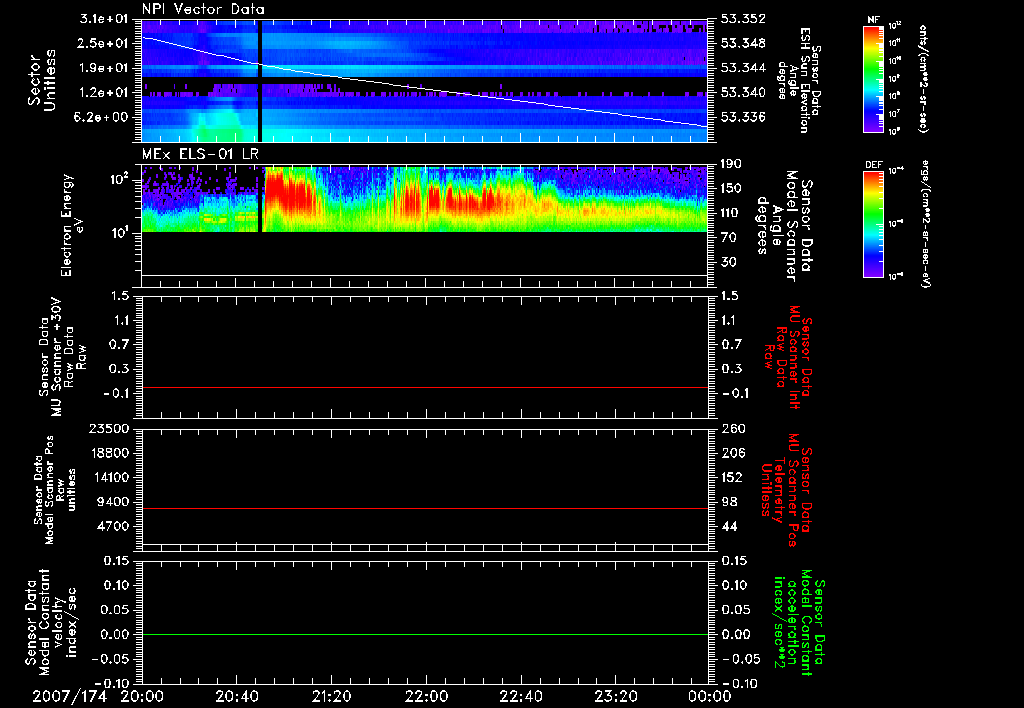Screen dimensions: 1024x708
Task: Click the '98' telemetry axis tick
Action: tap(728, 502)
